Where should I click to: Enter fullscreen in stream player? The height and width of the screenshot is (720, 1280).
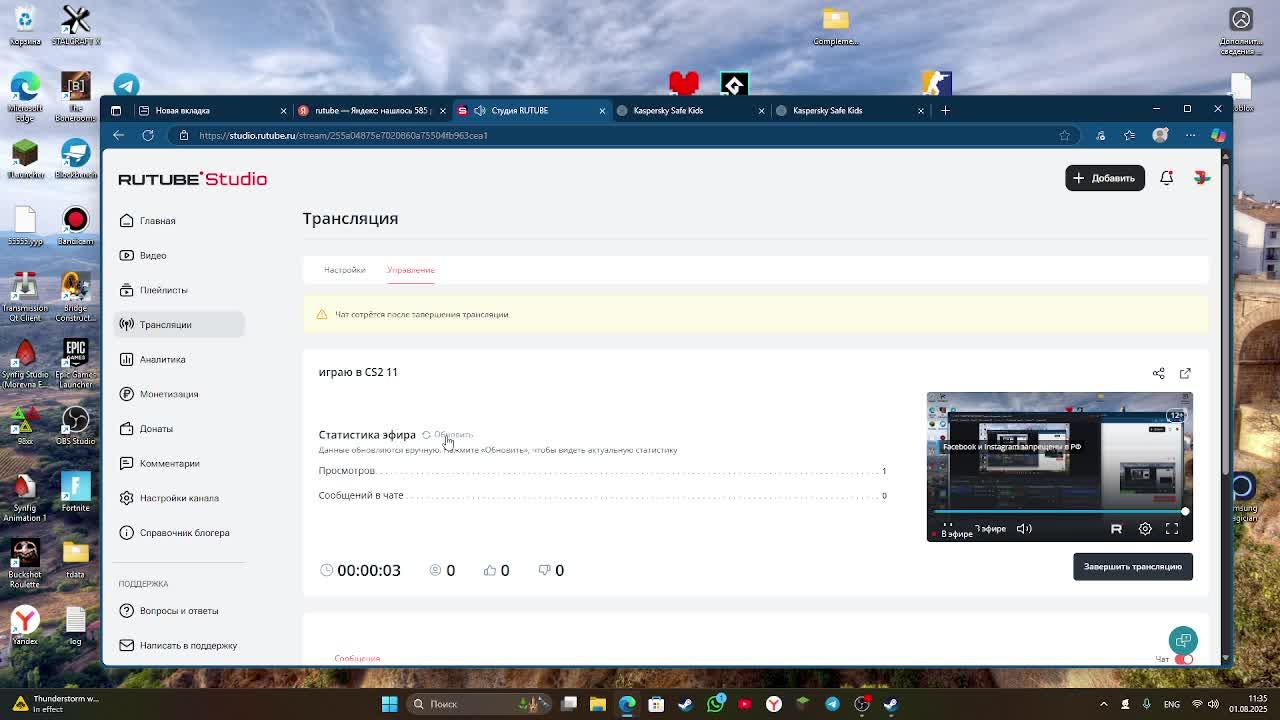coord(1172,528)
